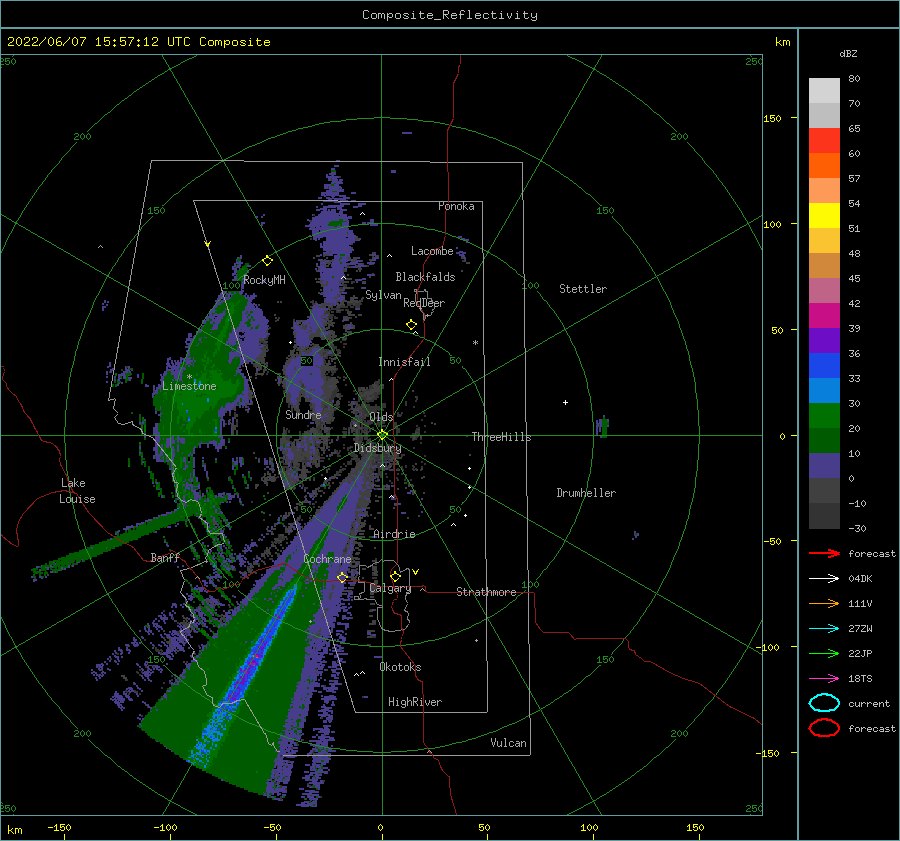This screenshot has height=841, width=900.
Task: Click the isolated echo east of ThreeHills
Action: point(602,426)
